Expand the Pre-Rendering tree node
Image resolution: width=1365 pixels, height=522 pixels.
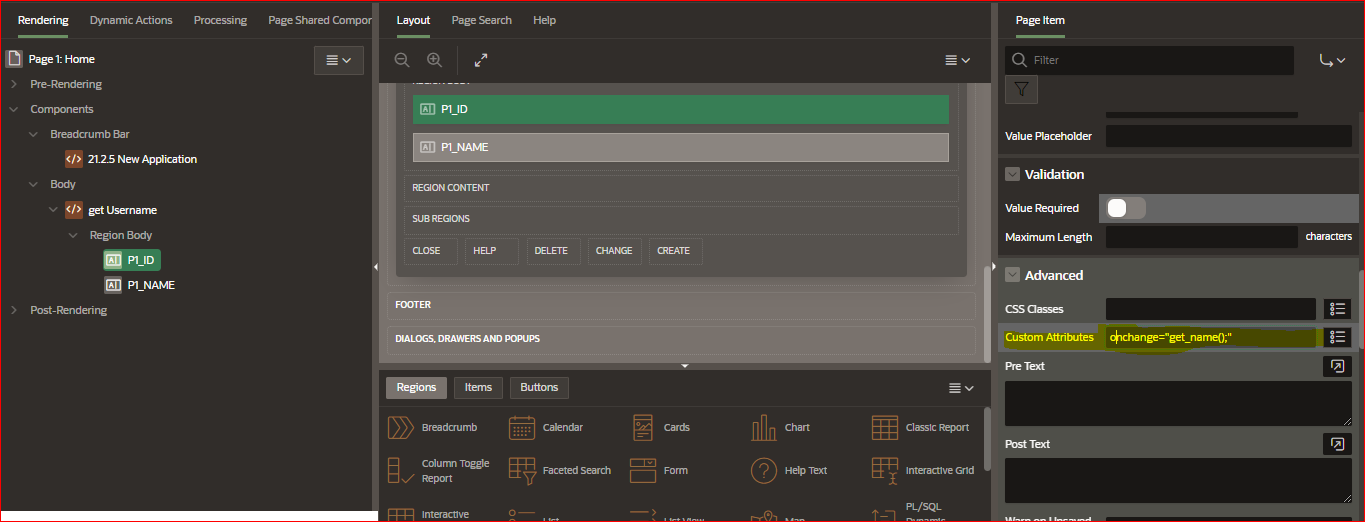pyautogui.click(x=14, y=84)
